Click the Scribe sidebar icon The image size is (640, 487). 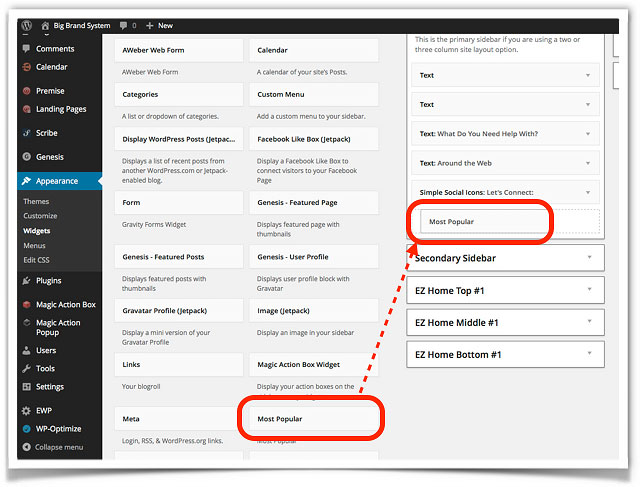click(x=27, y=133)
